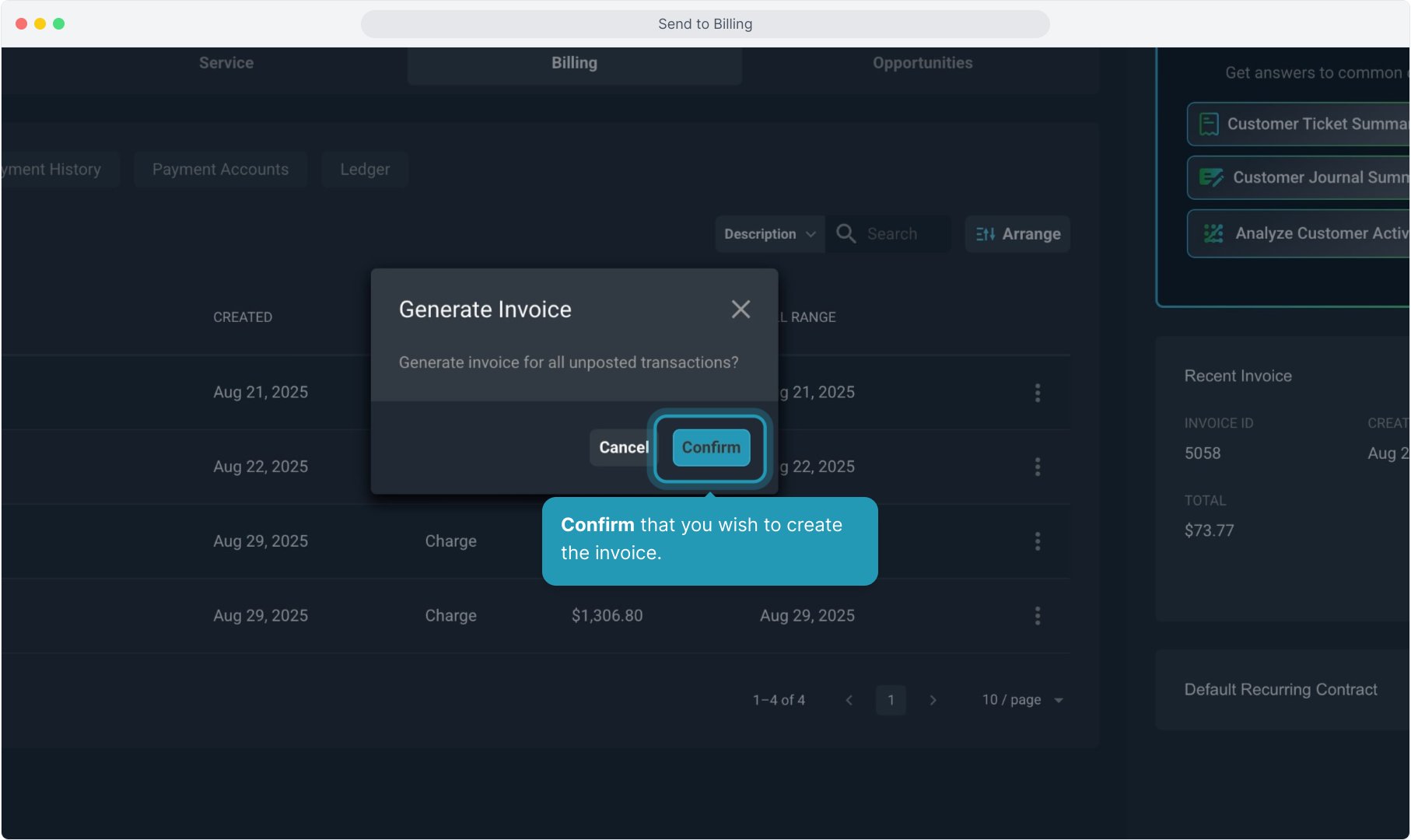Click the Arrange sliders icon

(986, 234)
